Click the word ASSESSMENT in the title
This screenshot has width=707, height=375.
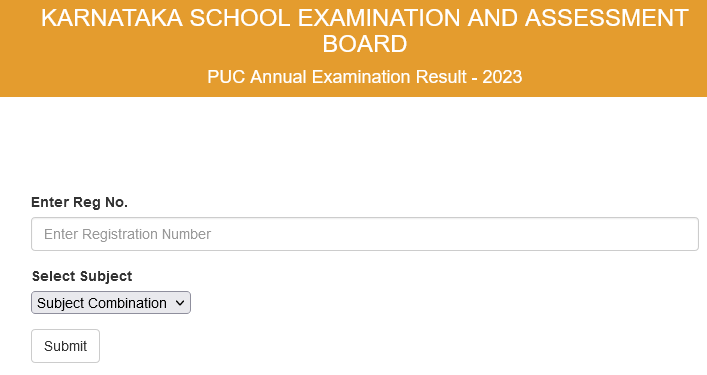606,18
